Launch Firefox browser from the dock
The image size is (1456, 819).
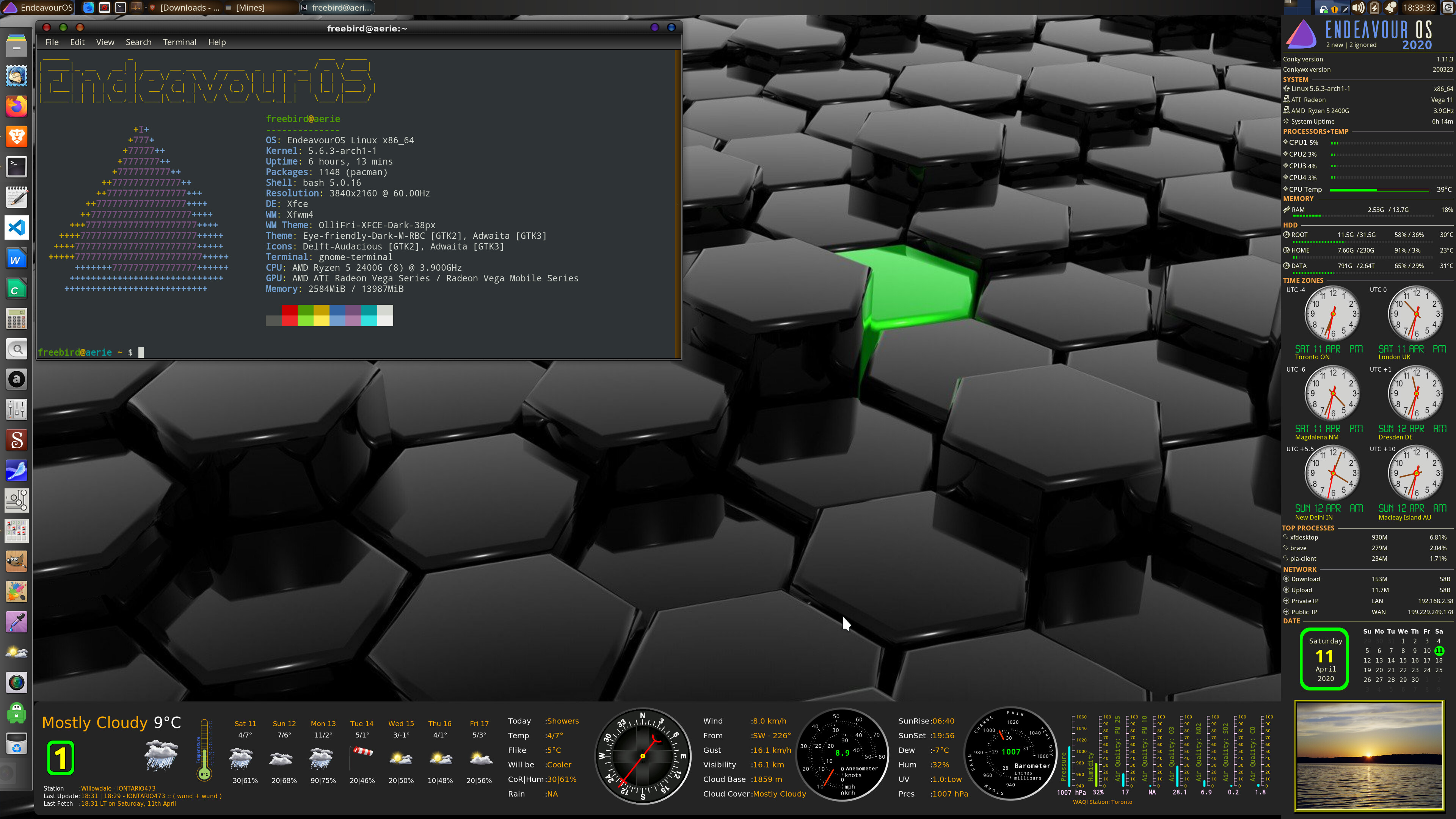point(16,106)
